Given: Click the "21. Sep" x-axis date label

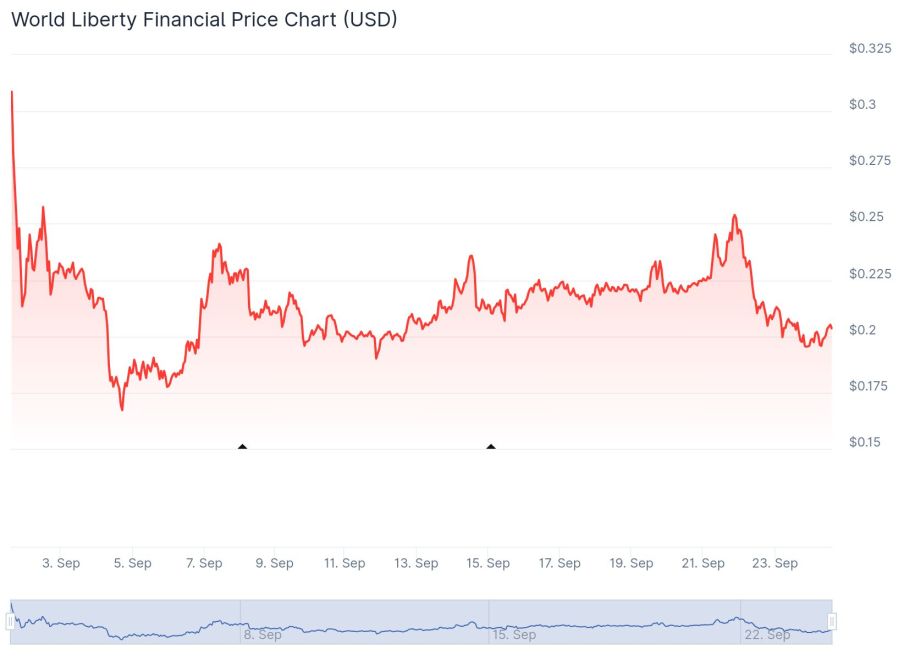Looking at the screenshot, I should (703, 563).
